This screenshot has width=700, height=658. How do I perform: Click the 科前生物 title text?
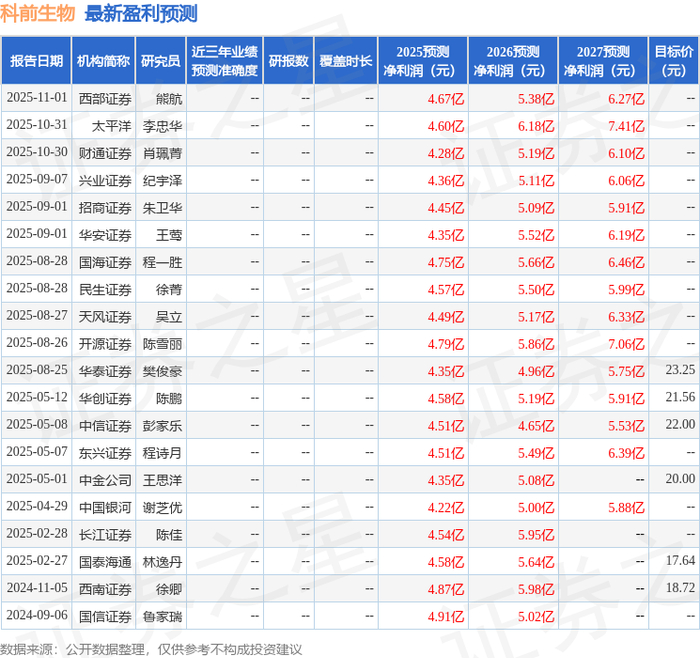(38, 13)
